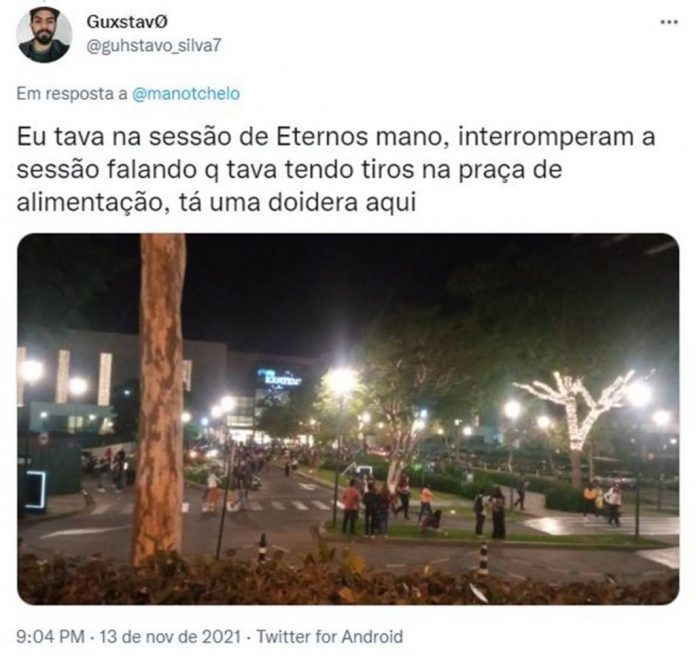Viewport: 696px width, 656px height.
Task: Follow the @manotchelo mention link
Action: click(186, 94)
